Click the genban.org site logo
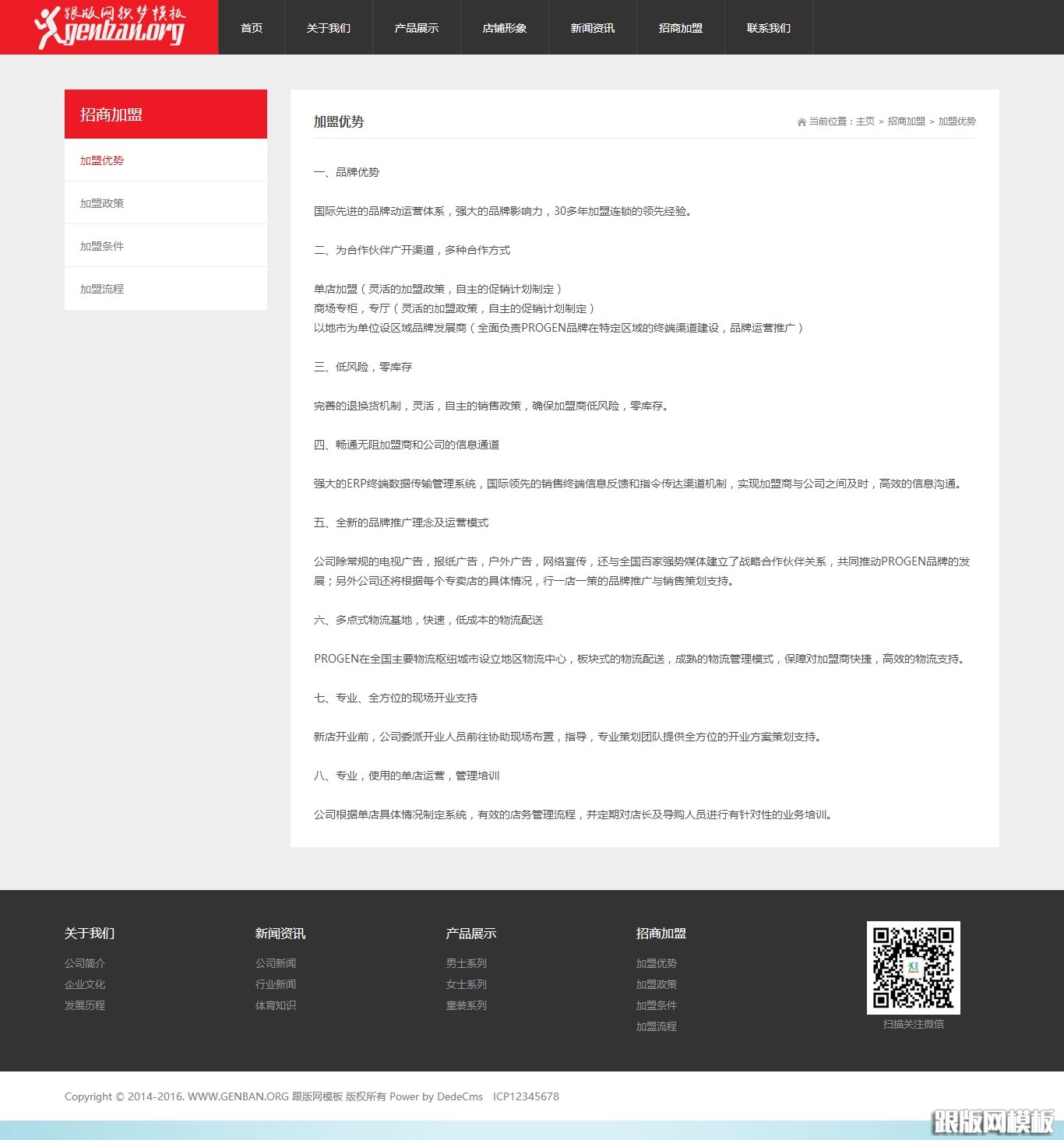 point(109,27)
